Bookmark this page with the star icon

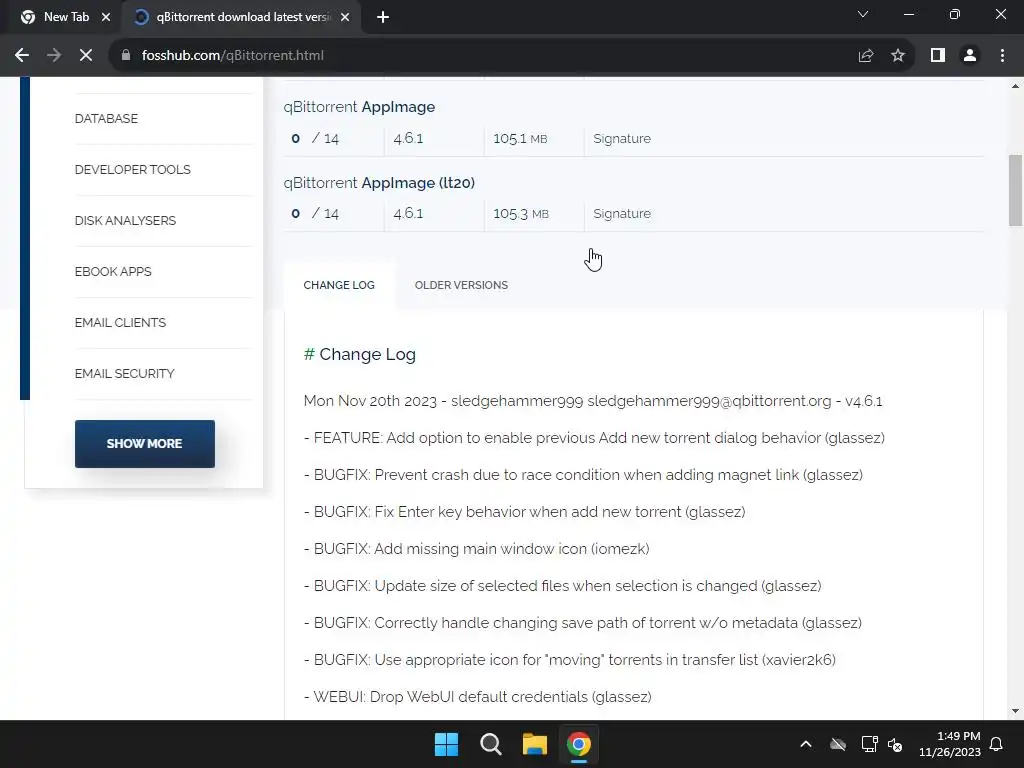tap(898, 56)
